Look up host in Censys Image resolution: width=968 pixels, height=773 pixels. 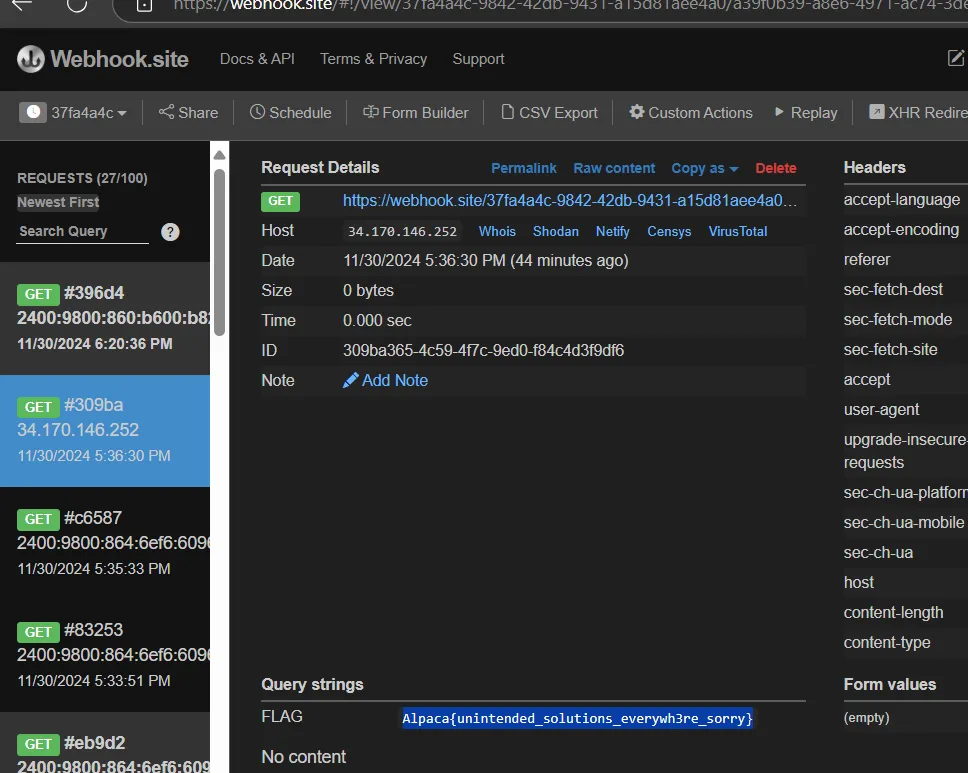(x=669, y=232)
